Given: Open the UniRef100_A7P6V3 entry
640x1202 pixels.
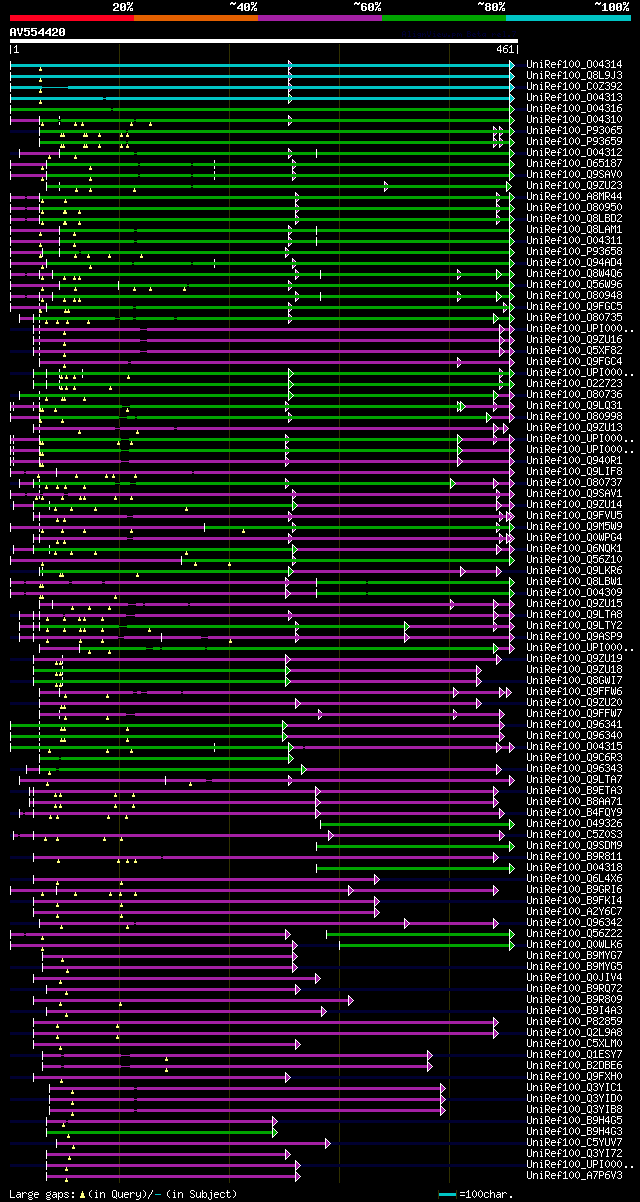Looking at the screenshot, I should (574, 1175).
